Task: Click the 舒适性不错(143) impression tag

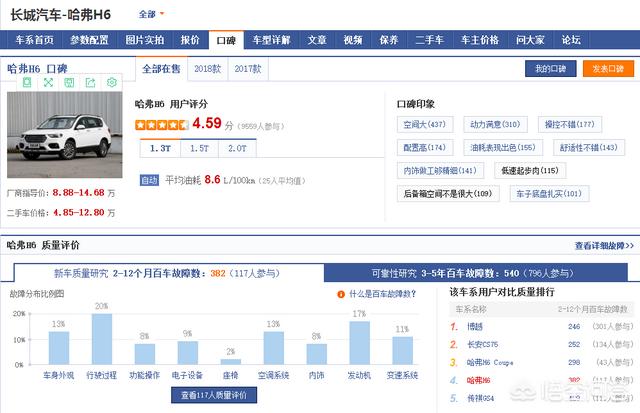Action: pos(589,147)
